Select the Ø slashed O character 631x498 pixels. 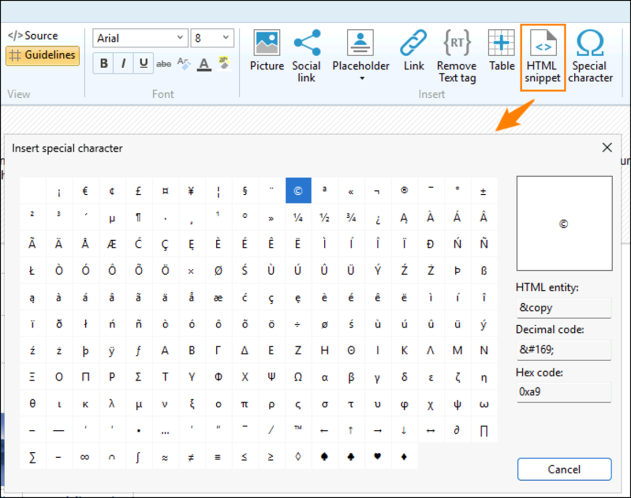click(218, 270)
